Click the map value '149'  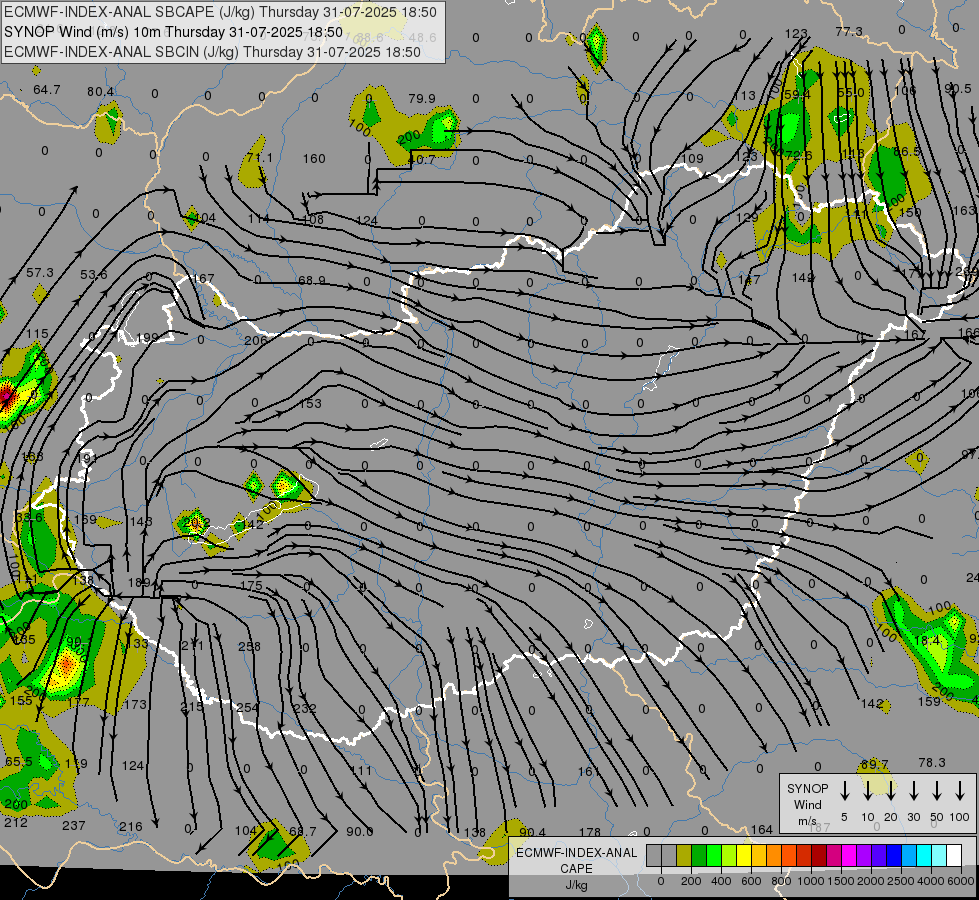pos(803,277)
